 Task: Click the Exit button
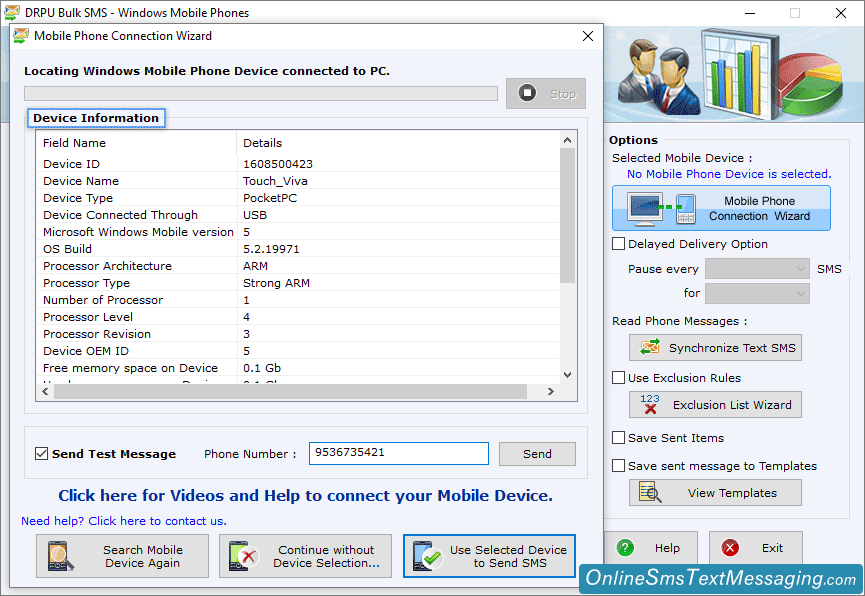point(756,548)
